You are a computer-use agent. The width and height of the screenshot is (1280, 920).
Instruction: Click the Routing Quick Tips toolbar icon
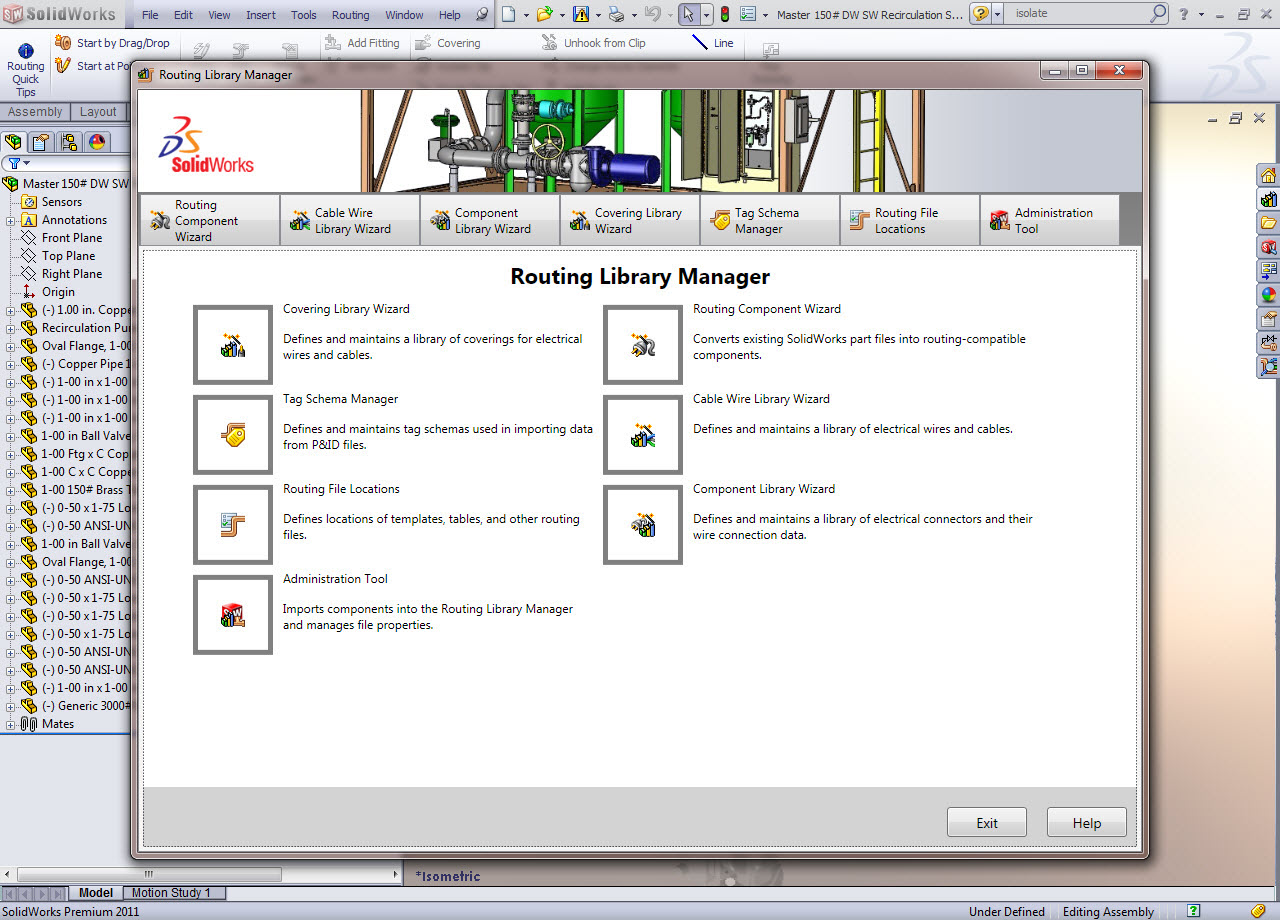click(26, 67)
